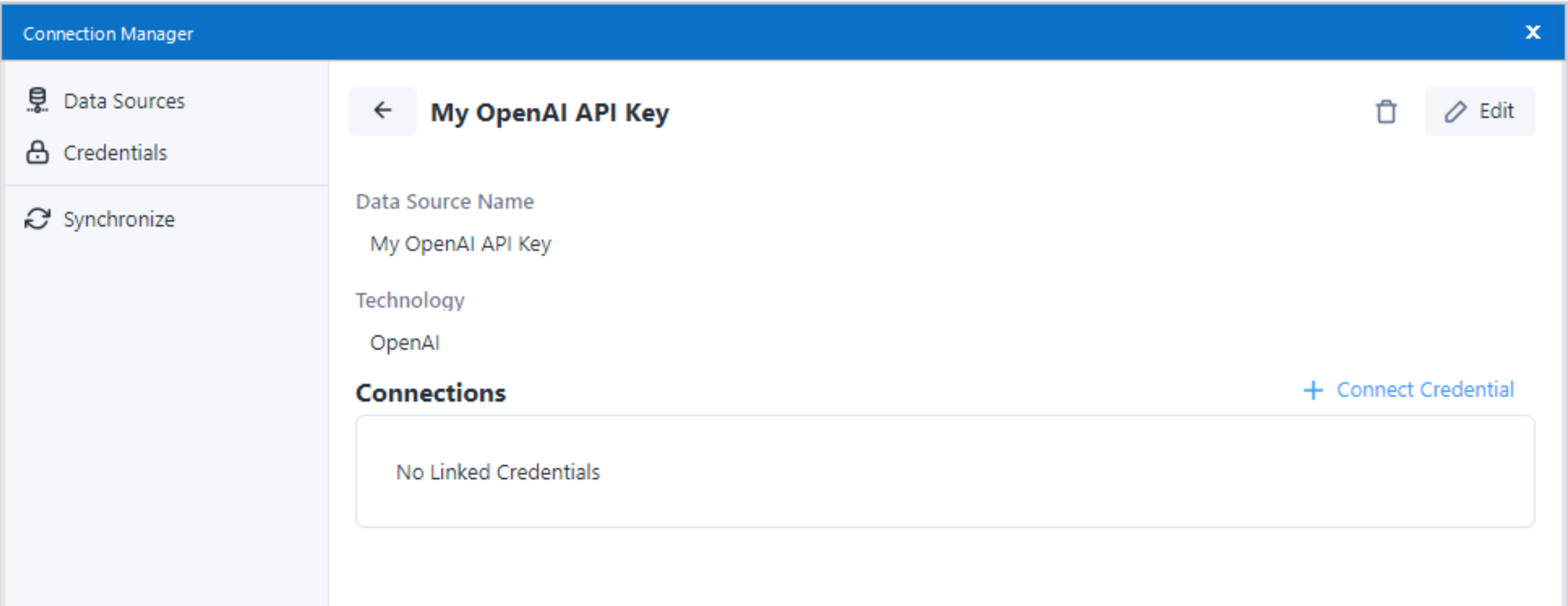Click the Connections section heading
1568x606 pixels.
tap(431, 393)
